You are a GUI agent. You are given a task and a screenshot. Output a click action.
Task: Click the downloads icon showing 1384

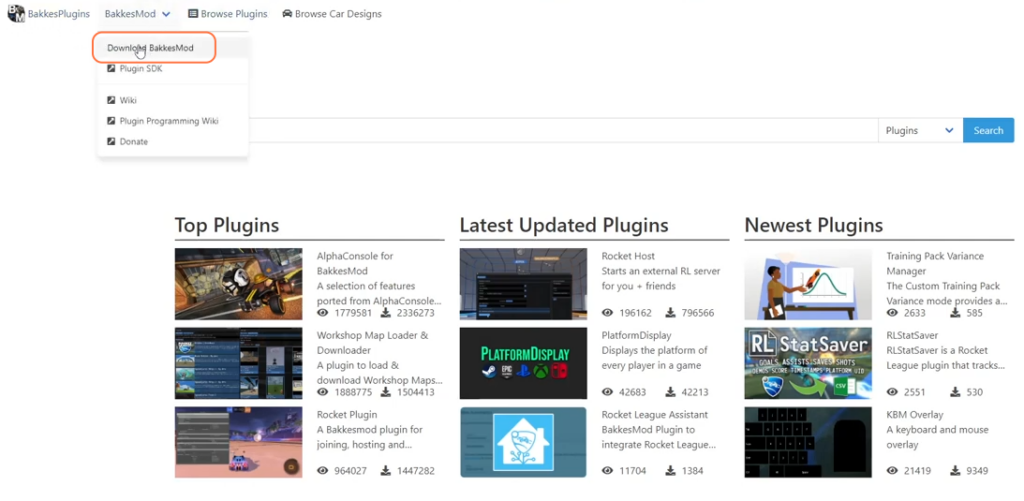tap(671, 470)
